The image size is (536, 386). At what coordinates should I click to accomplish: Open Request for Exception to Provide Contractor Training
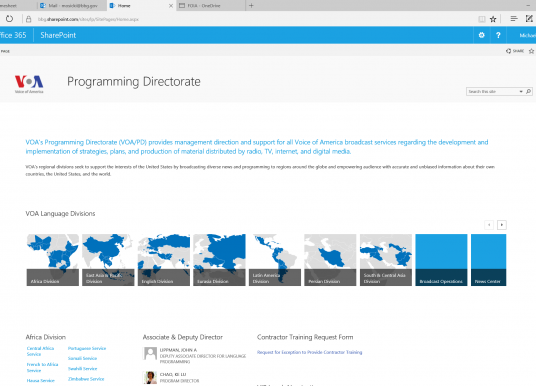tap(309, 352)
